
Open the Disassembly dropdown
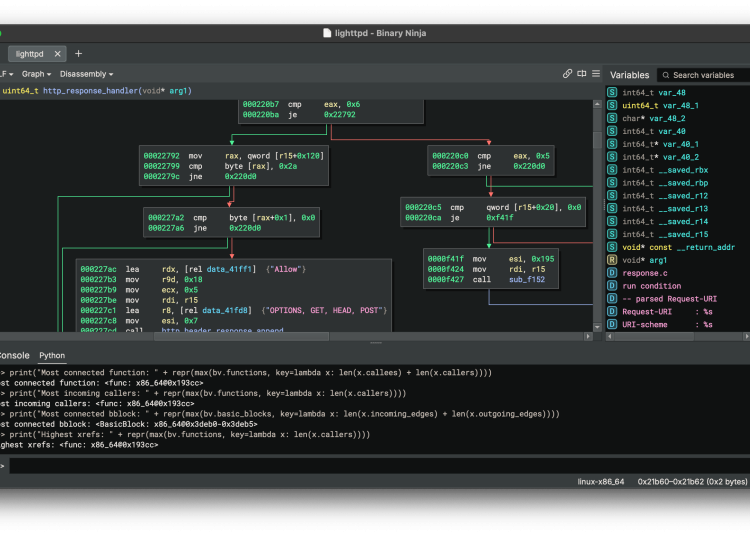click(x=86, y=74)
